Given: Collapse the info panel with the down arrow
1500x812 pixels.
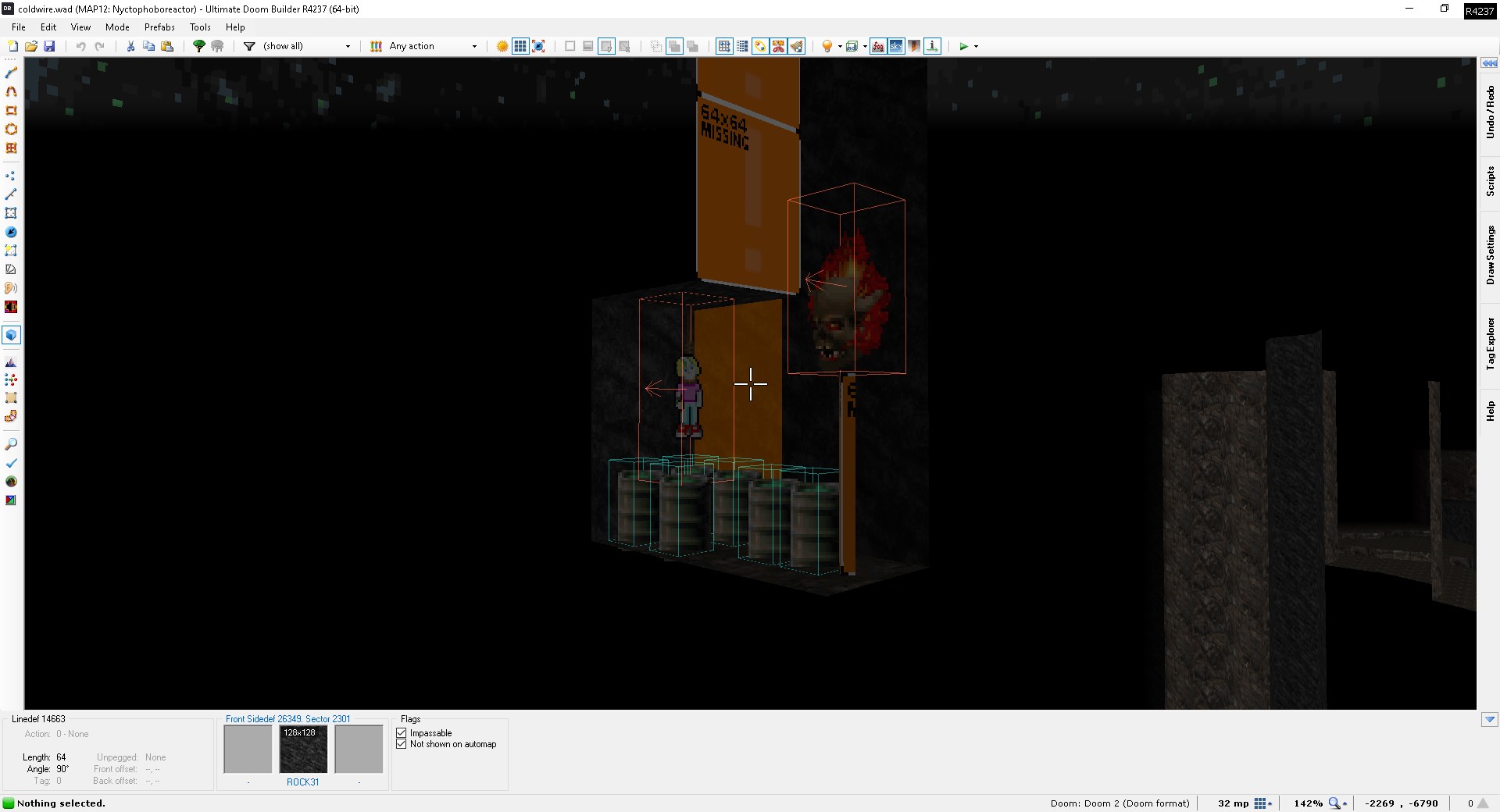Looking at the screenshot, I should point(1489,719).
